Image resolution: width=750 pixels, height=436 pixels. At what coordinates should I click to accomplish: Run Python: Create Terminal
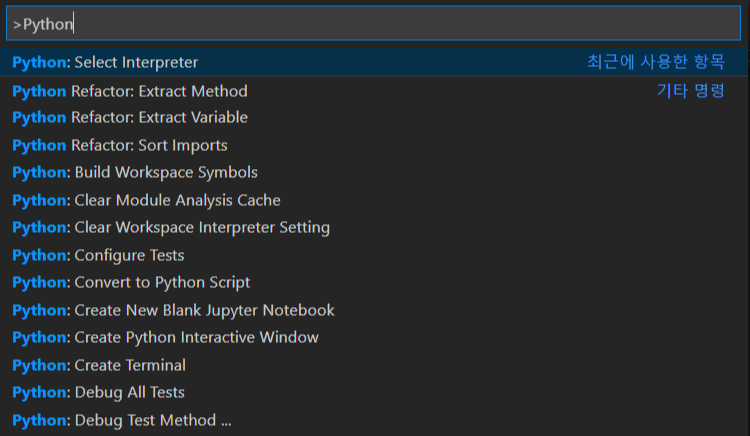click(99, 365)
